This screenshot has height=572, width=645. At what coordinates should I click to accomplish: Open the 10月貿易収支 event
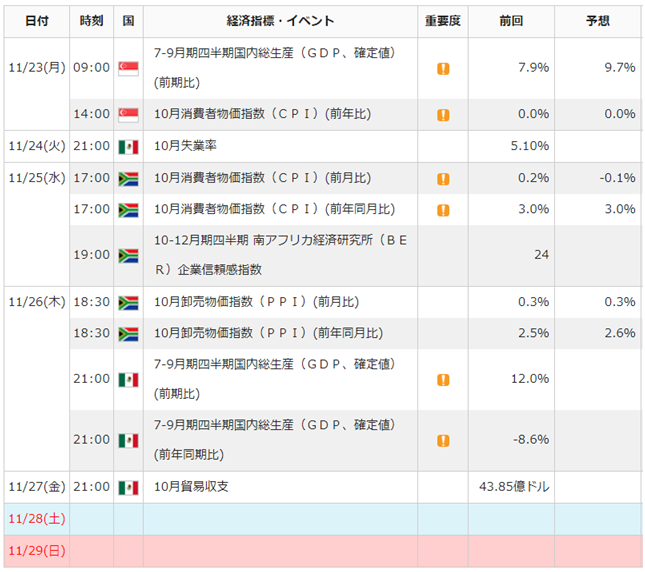click(x=191, y=487)
